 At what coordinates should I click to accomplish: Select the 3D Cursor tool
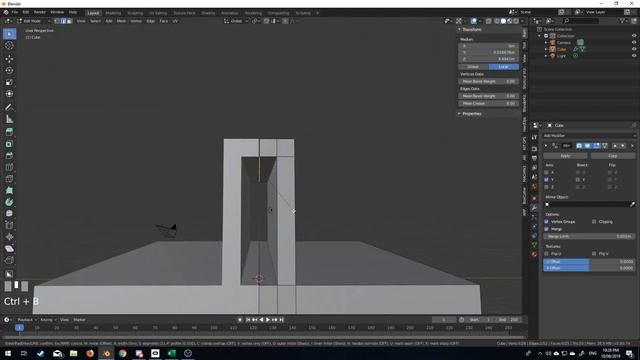[x=9, y=46]
